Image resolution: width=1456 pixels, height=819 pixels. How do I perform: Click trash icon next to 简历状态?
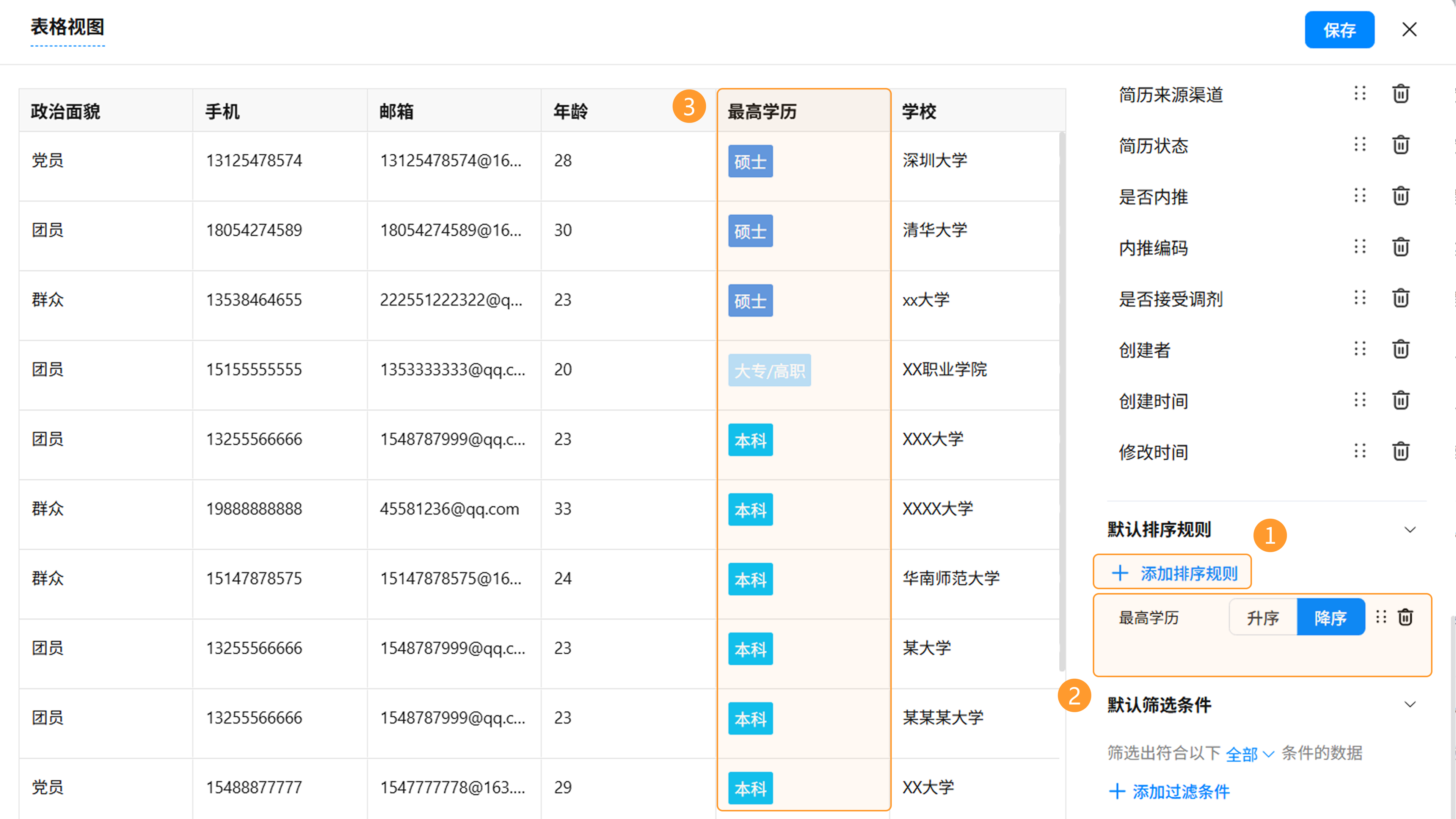click(1400, 145)
